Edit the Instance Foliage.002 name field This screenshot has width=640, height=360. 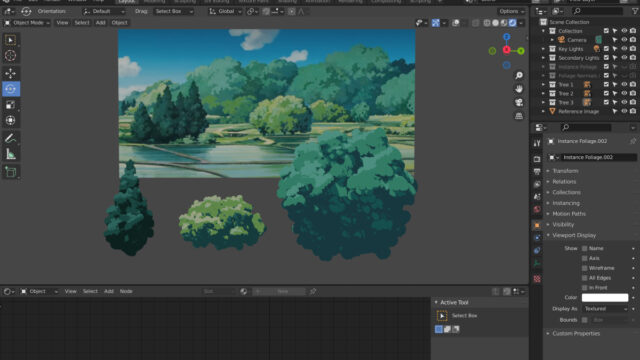(x=598, y=157)
